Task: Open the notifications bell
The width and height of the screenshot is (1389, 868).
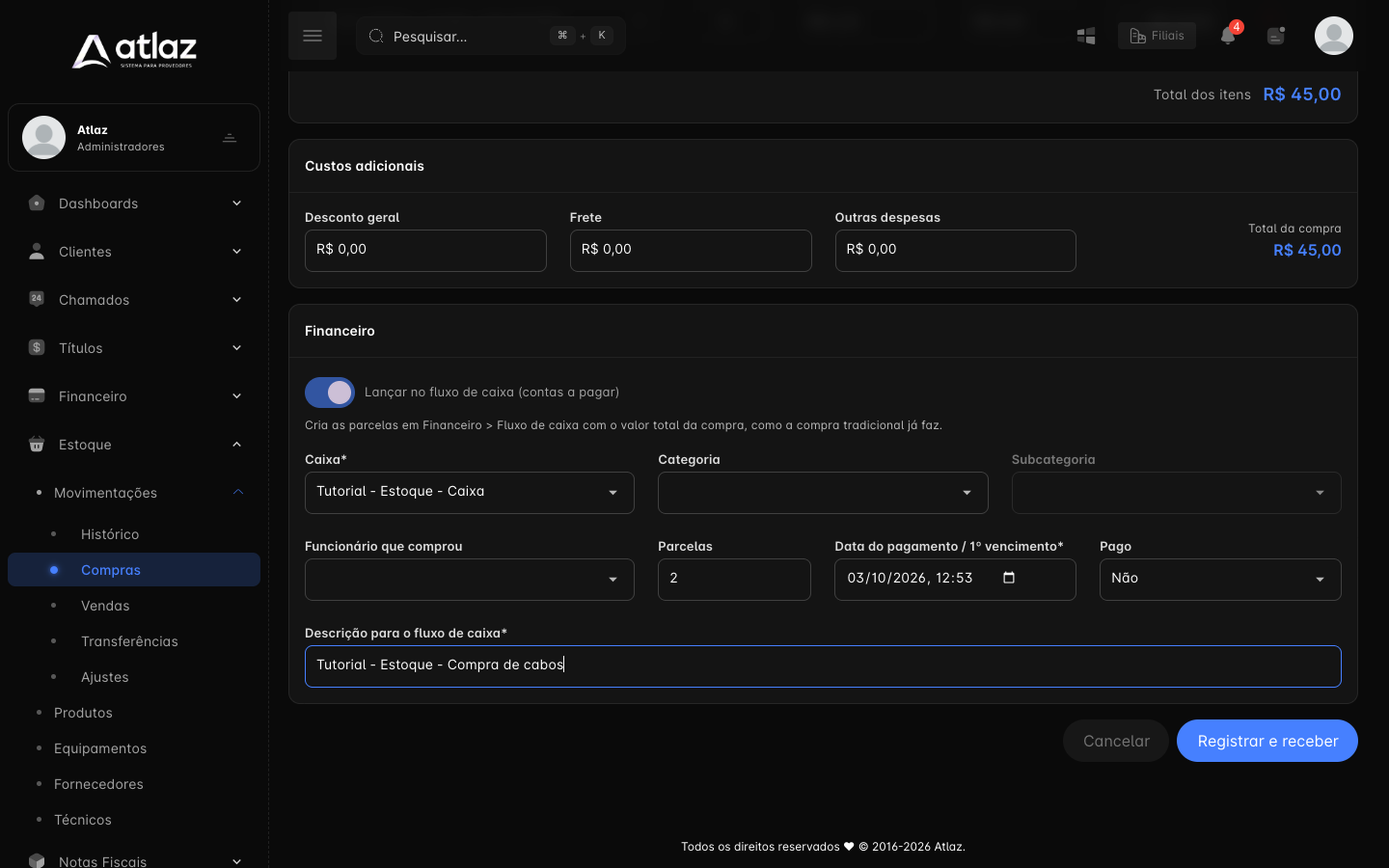Action: (1228, 36)
